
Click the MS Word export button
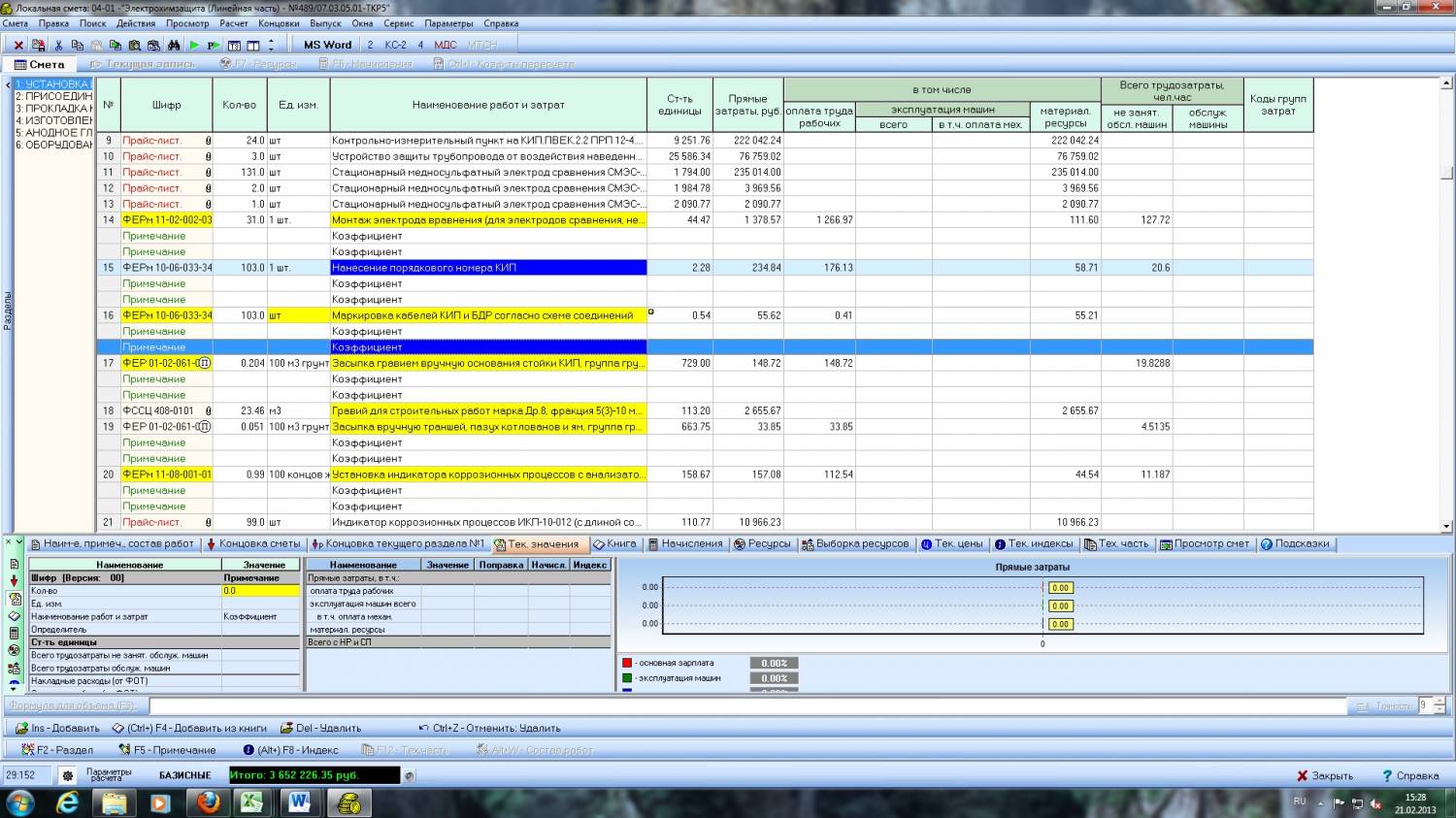327,45
